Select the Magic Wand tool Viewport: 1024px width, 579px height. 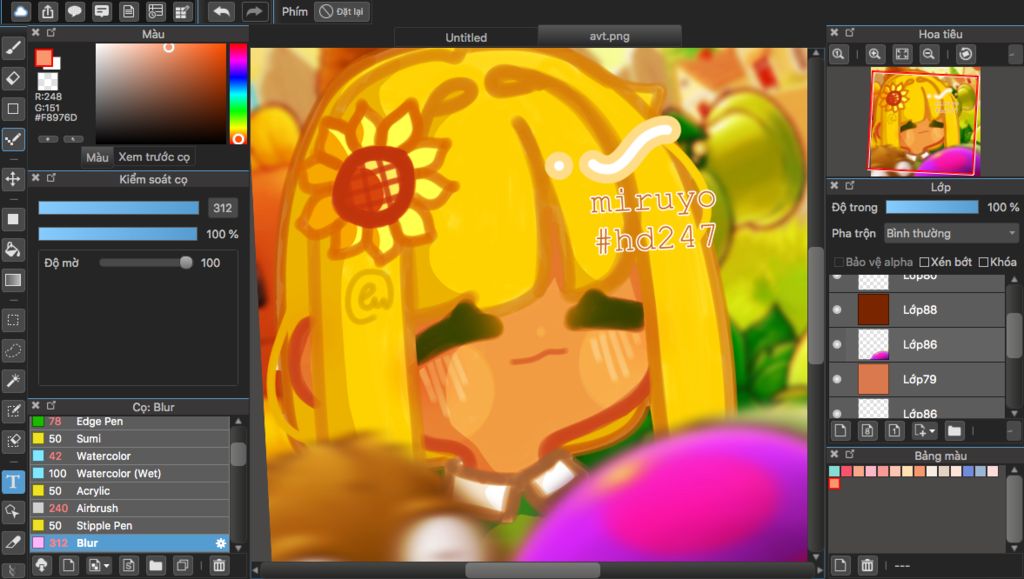point(13,381)
